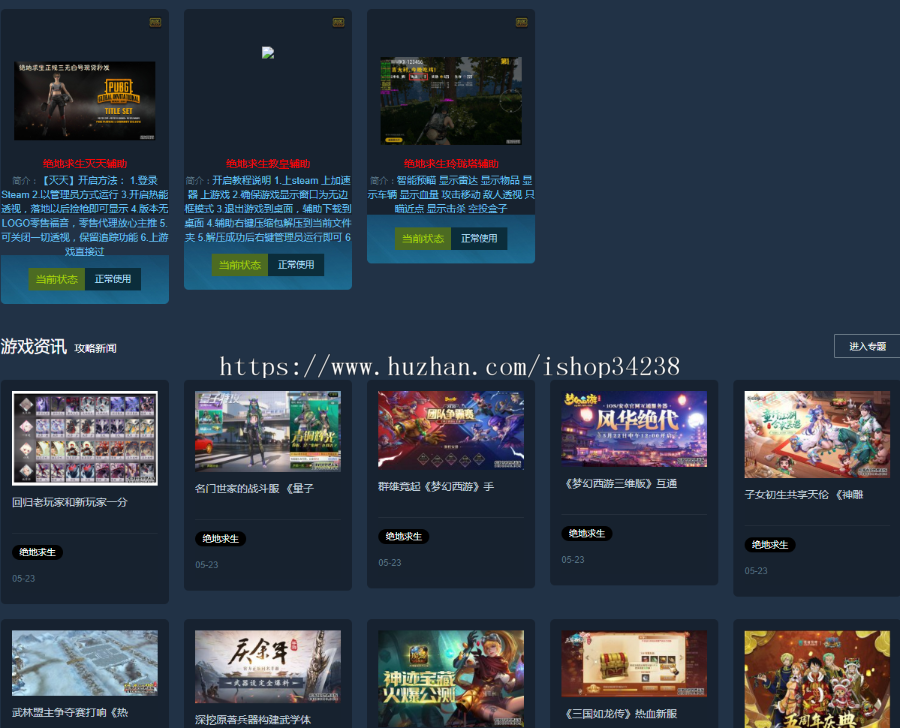Click 绝地求生 tag under 名门世家 article

click(220, 539)
